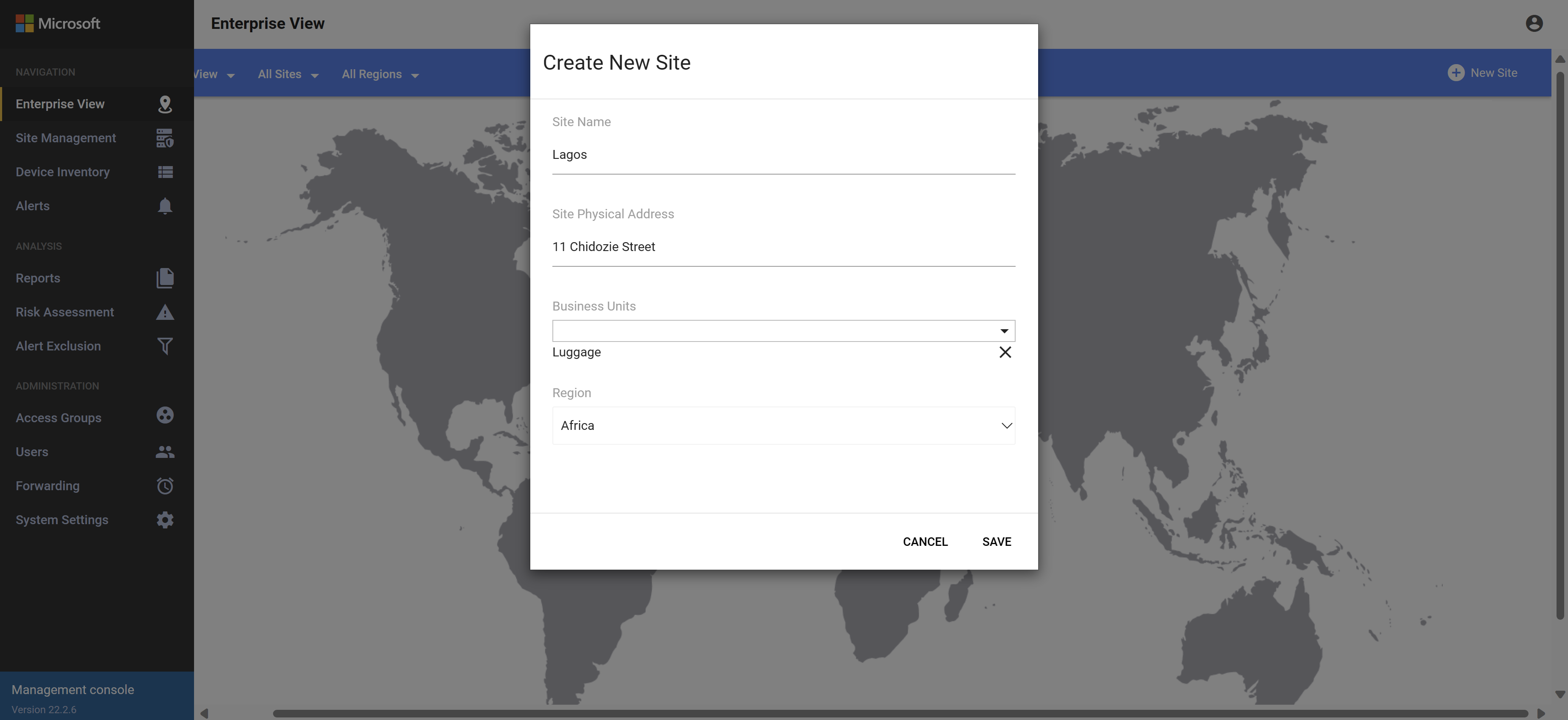Open Site Management from the sidebar icon

tap(164, 138)
